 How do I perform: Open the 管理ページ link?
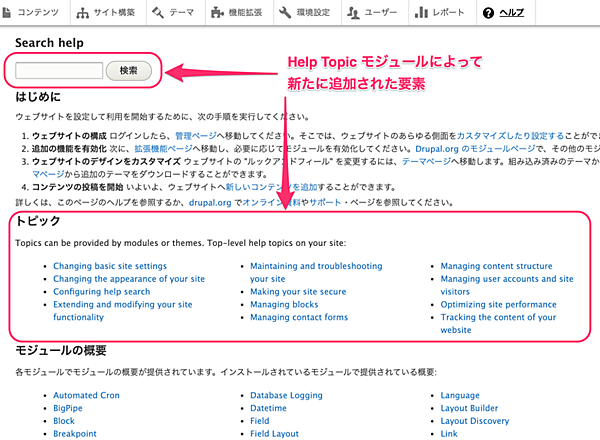[196, 136]
